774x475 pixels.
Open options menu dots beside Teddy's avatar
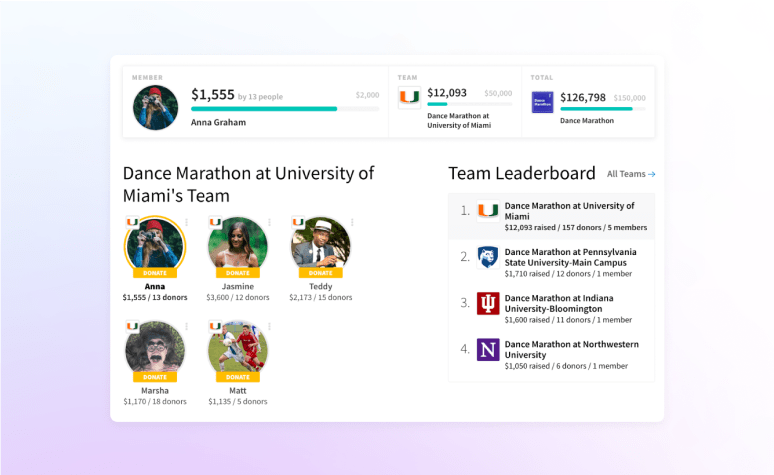pyautogui.click(x=352, y=223)
